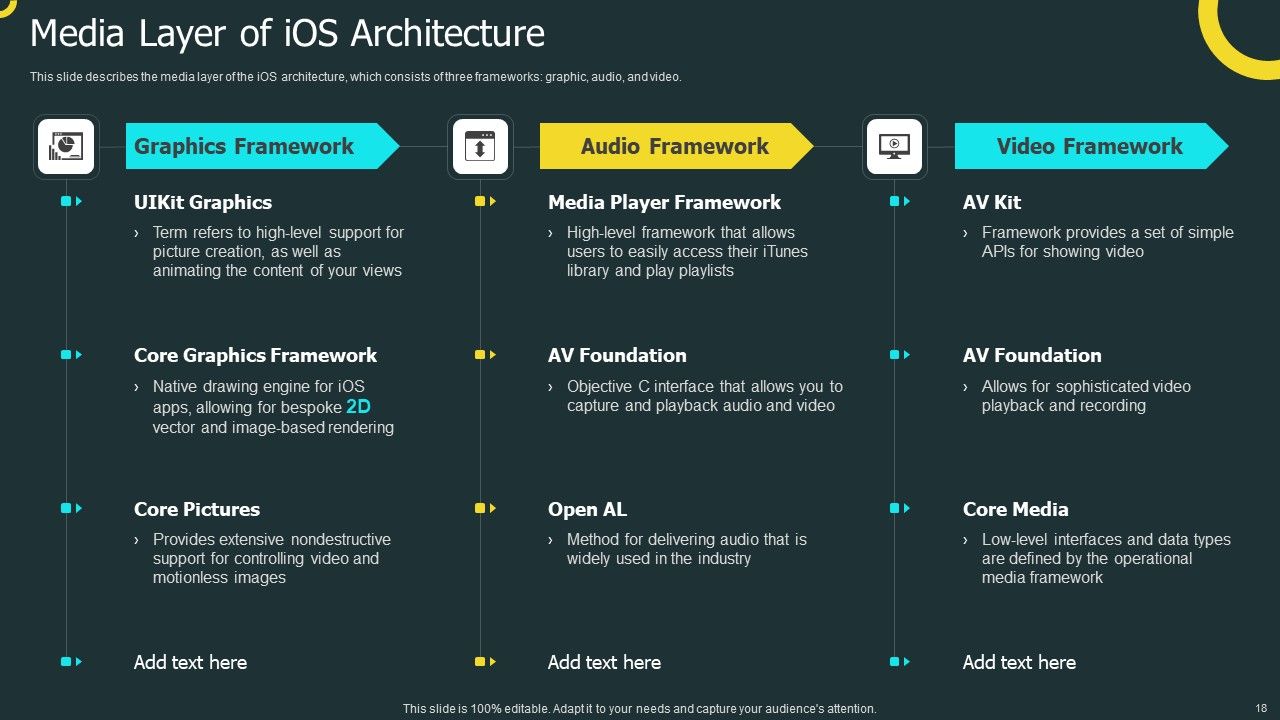Image resolution: width=1280 pixels, height=720 pixels.
Task: Click the Audio Framework up-down arrow icon
Action: (x=480, y=147)
